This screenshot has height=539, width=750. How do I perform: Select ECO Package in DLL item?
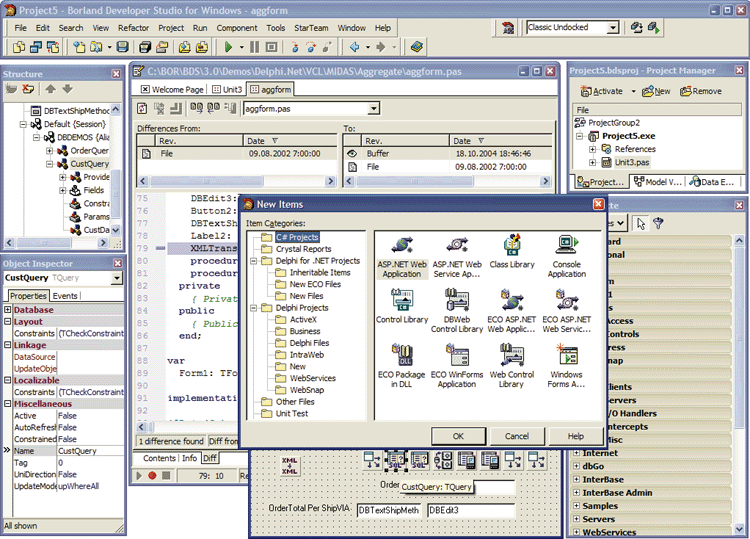402,367
